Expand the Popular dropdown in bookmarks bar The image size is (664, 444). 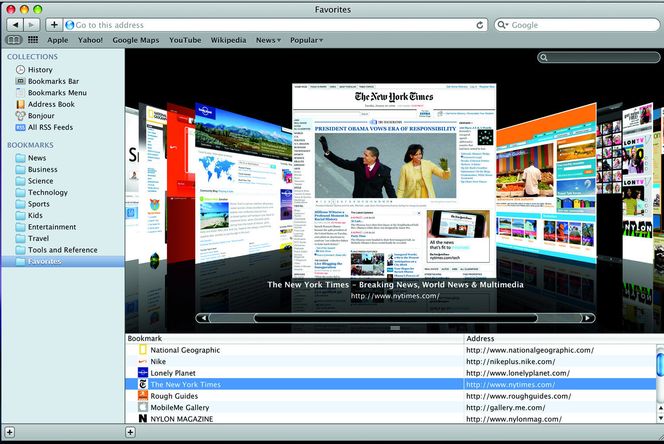coord(306,40)
